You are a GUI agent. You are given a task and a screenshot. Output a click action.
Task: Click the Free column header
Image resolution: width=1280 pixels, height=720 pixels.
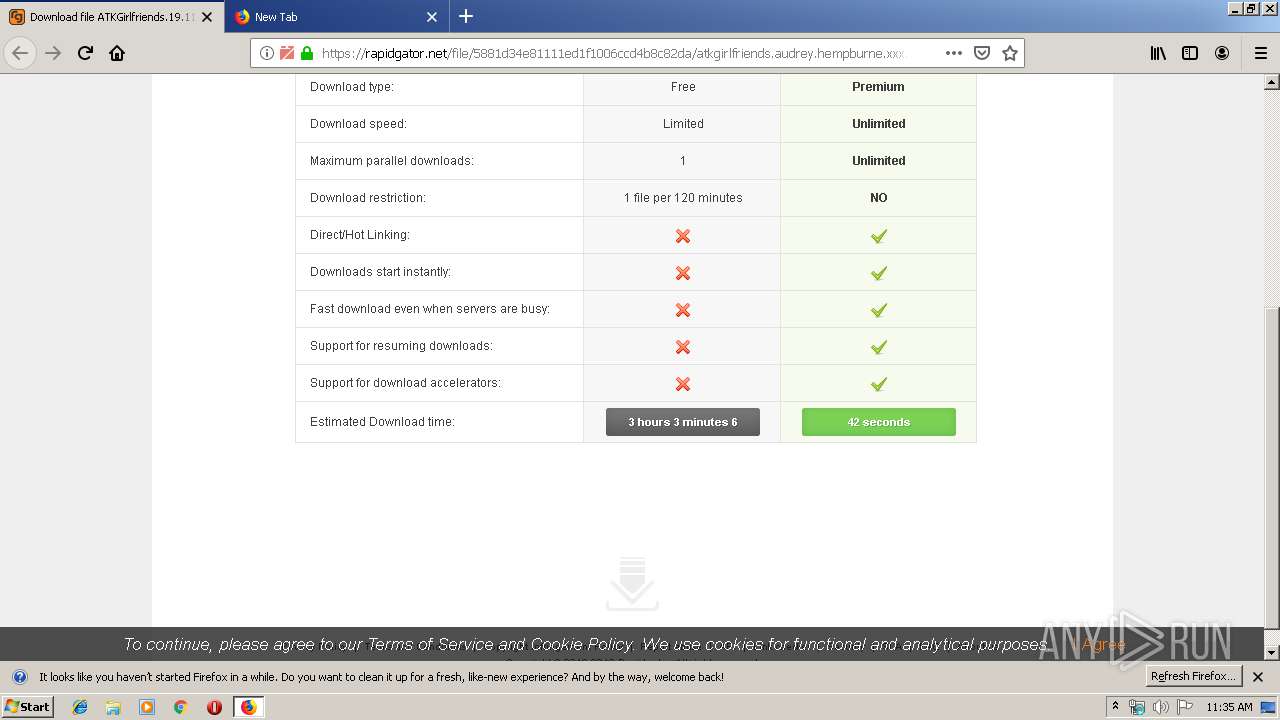(683, 87)
